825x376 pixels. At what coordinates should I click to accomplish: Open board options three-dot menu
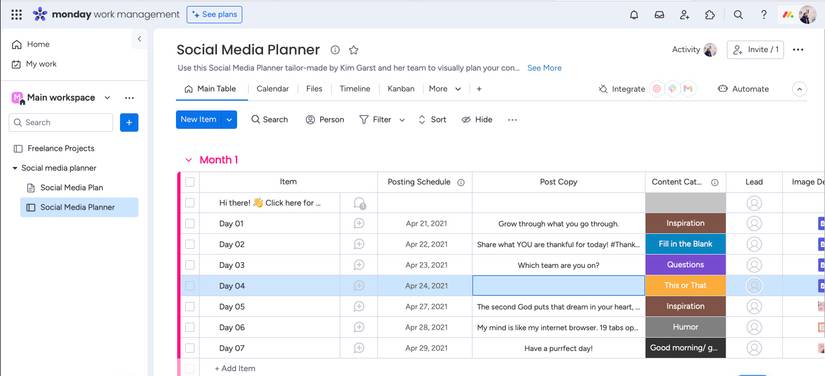(x=798, y=50)
